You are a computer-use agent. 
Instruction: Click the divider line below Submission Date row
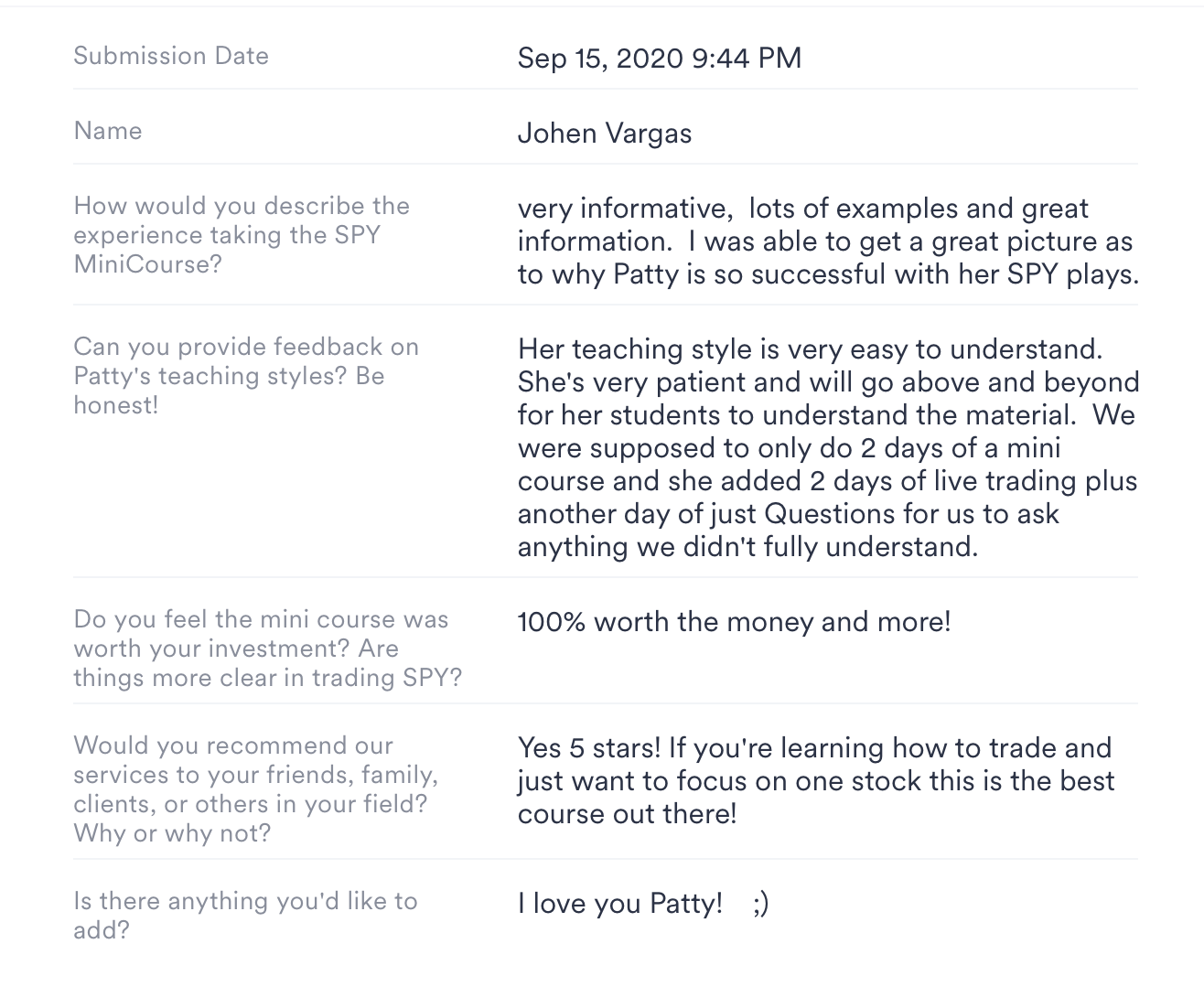pyautogui.click(x=605, y=89)
